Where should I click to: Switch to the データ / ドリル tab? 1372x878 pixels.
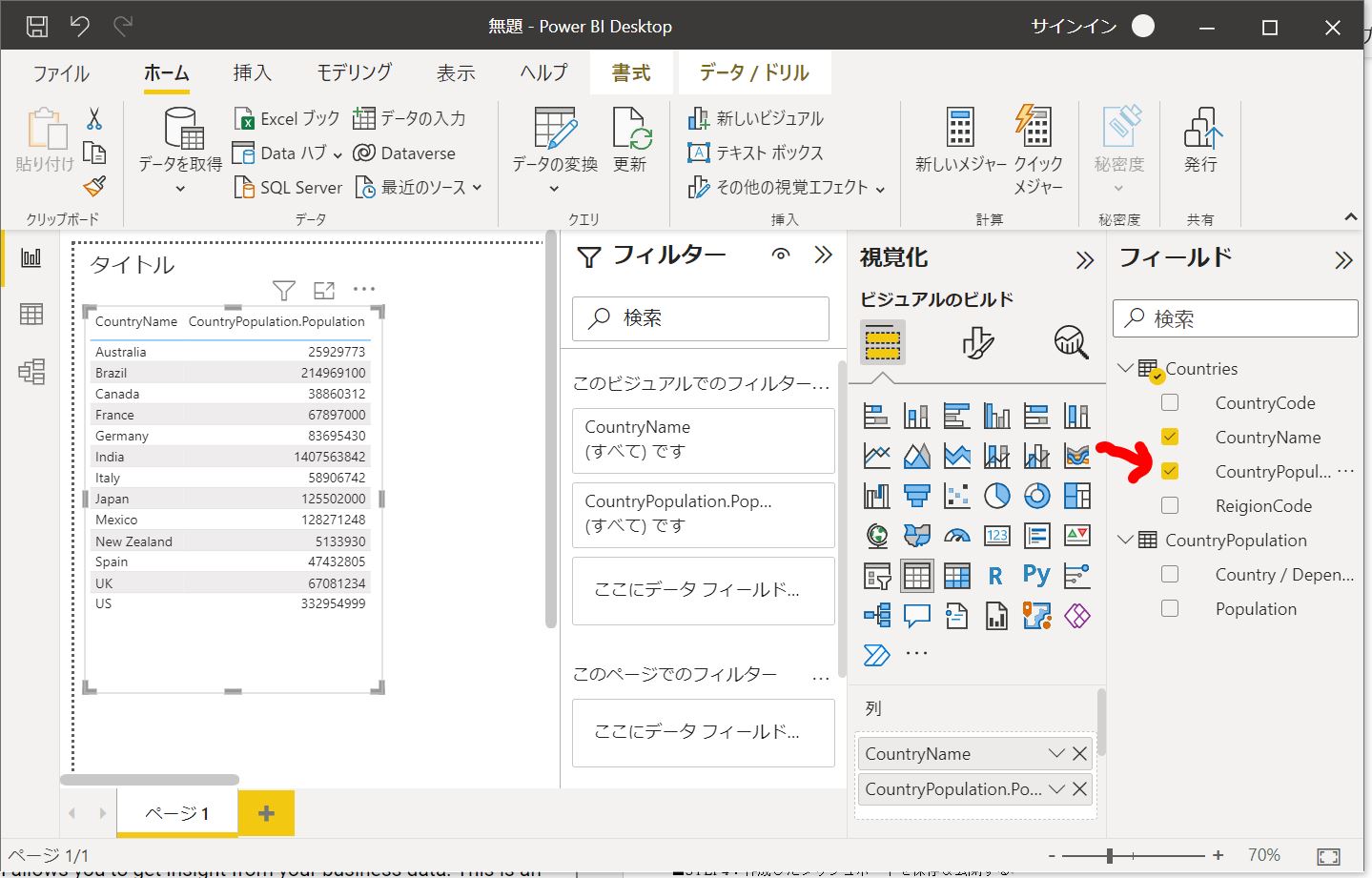pyautogui.click(x=754, y=72)
